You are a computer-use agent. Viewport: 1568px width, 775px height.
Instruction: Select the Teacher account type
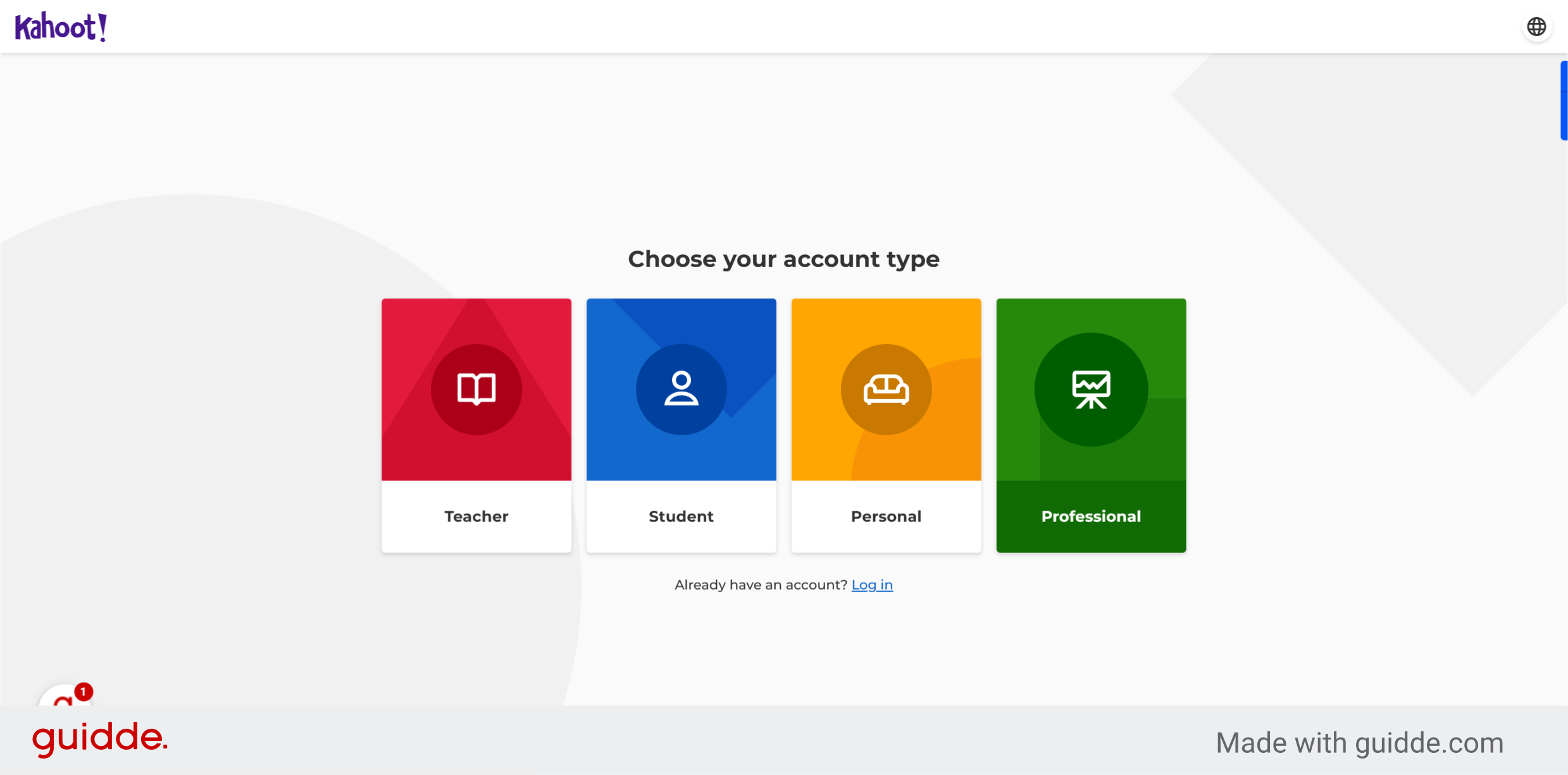[476, 425]
